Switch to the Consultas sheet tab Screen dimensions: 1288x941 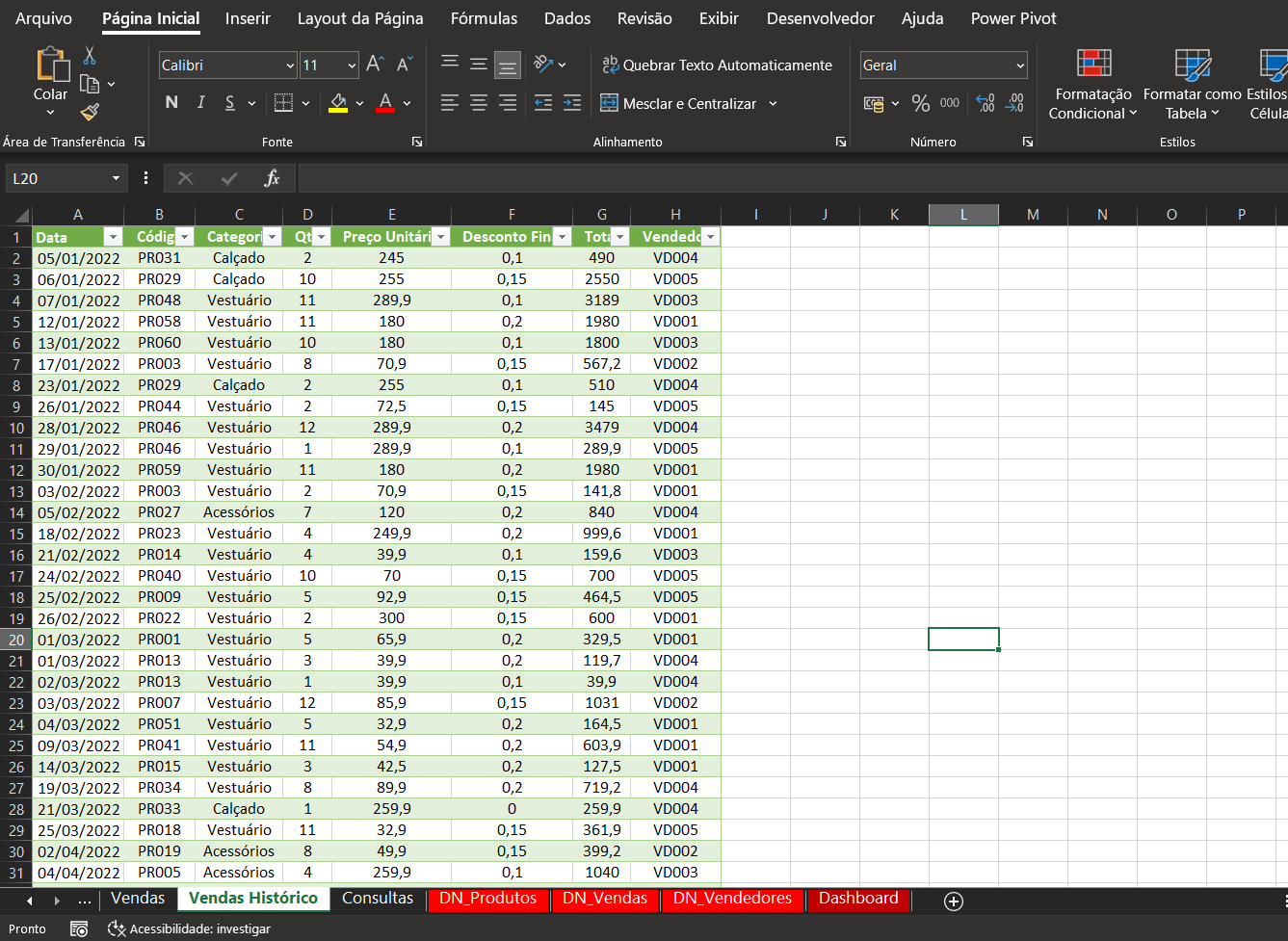click(378, 899)
